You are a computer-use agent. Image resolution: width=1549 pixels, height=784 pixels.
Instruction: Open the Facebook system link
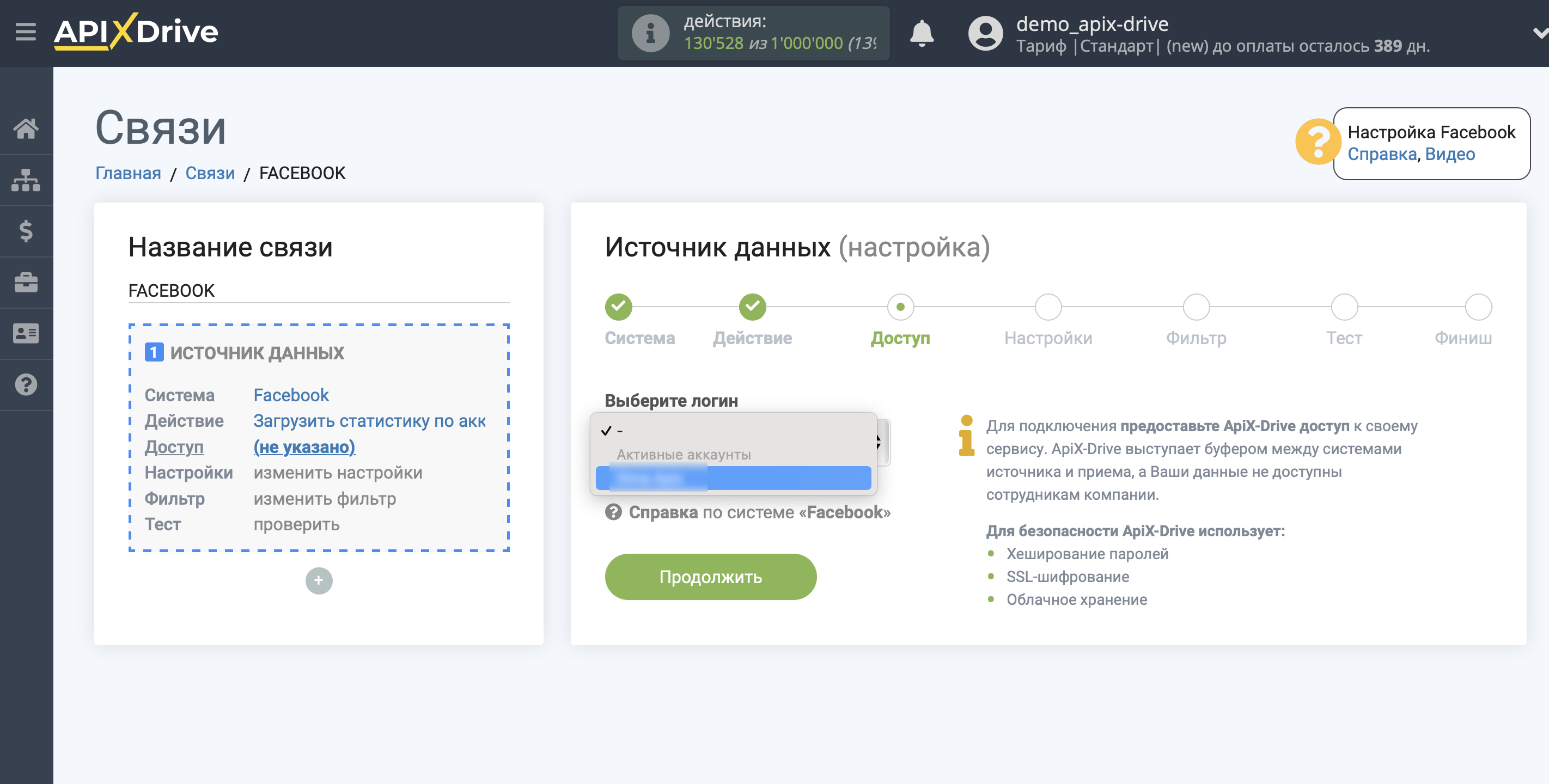tap(291, 395)
